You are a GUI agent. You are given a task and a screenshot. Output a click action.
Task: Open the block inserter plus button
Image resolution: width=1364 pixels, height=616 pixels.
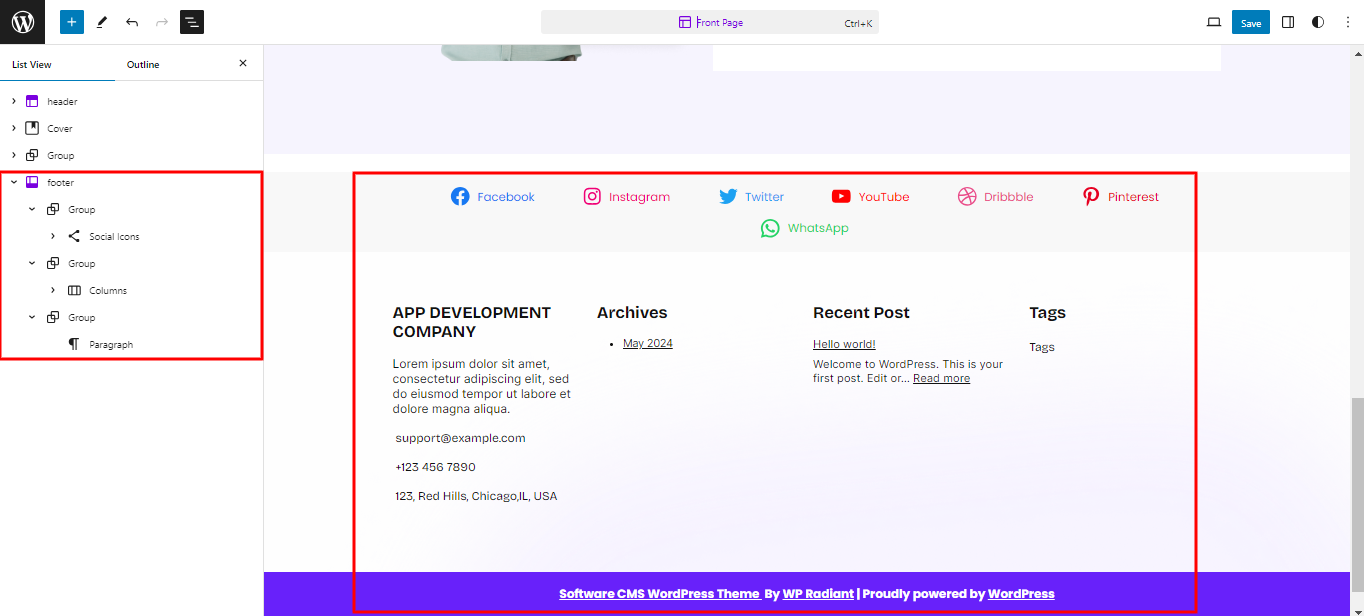pos(72,22)
